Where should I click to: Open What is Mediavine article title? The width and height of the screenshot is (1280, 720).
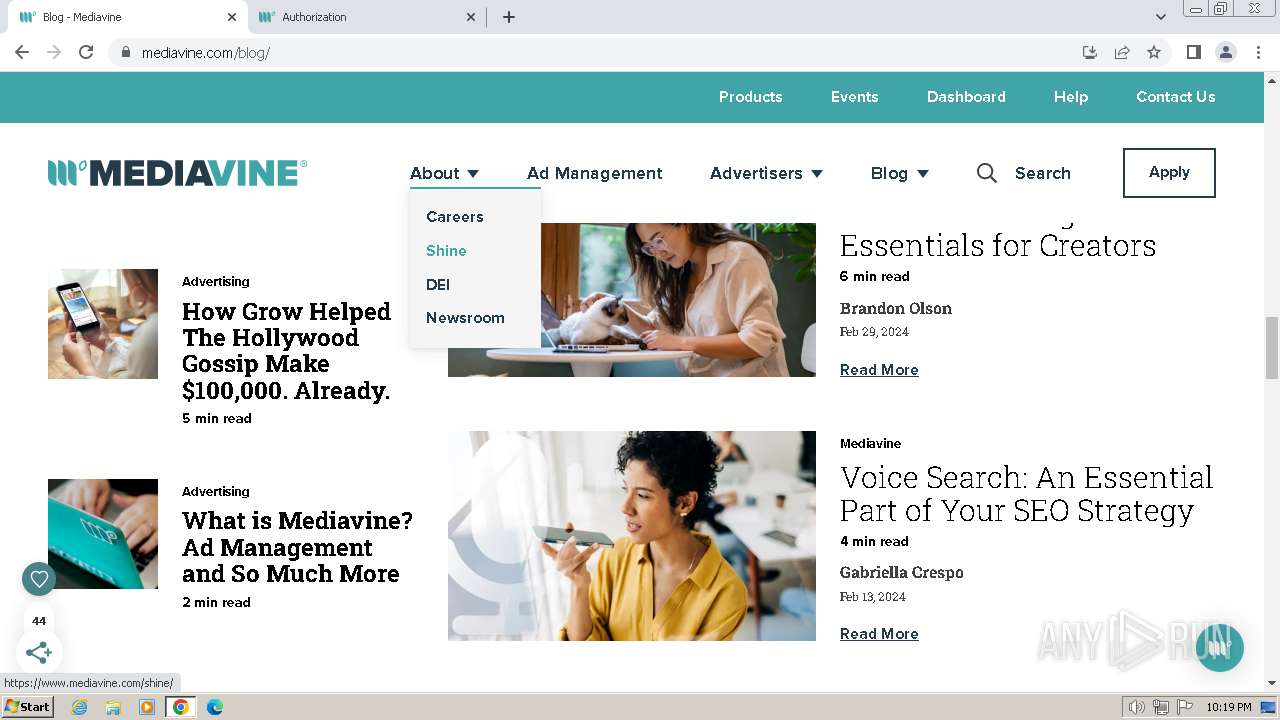click(297, 547)
